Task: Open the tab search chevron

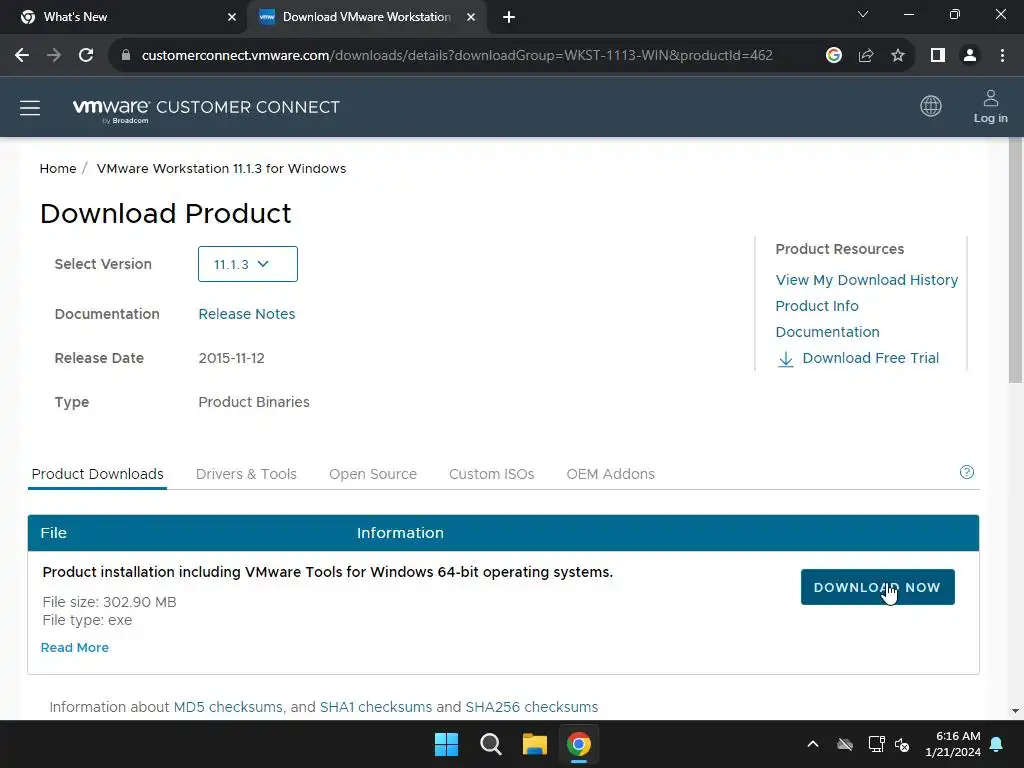Action: point(863,14)
